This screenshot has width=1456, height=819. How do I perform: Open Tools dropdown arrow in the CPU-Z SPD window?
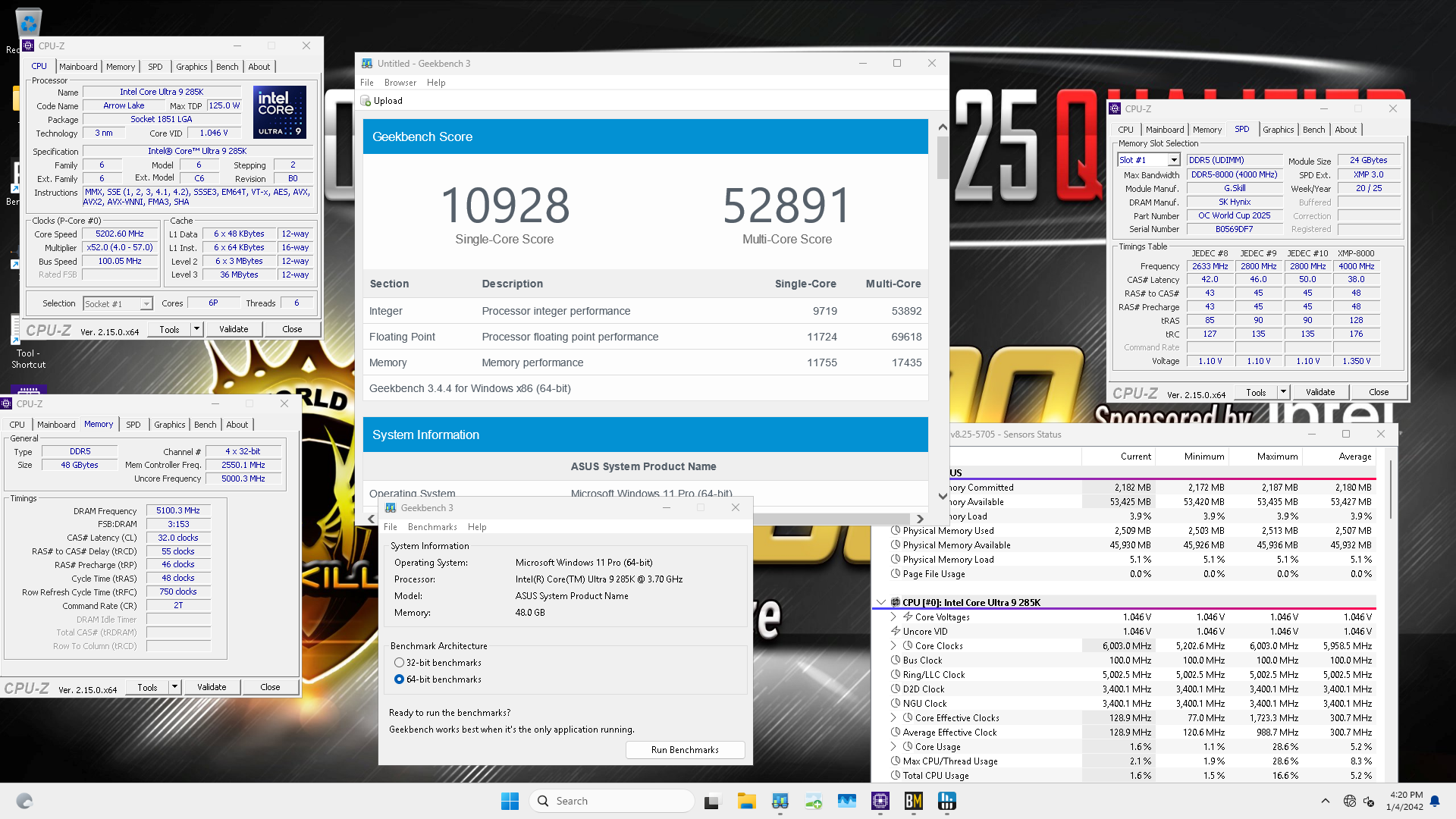coord(1283,392)
